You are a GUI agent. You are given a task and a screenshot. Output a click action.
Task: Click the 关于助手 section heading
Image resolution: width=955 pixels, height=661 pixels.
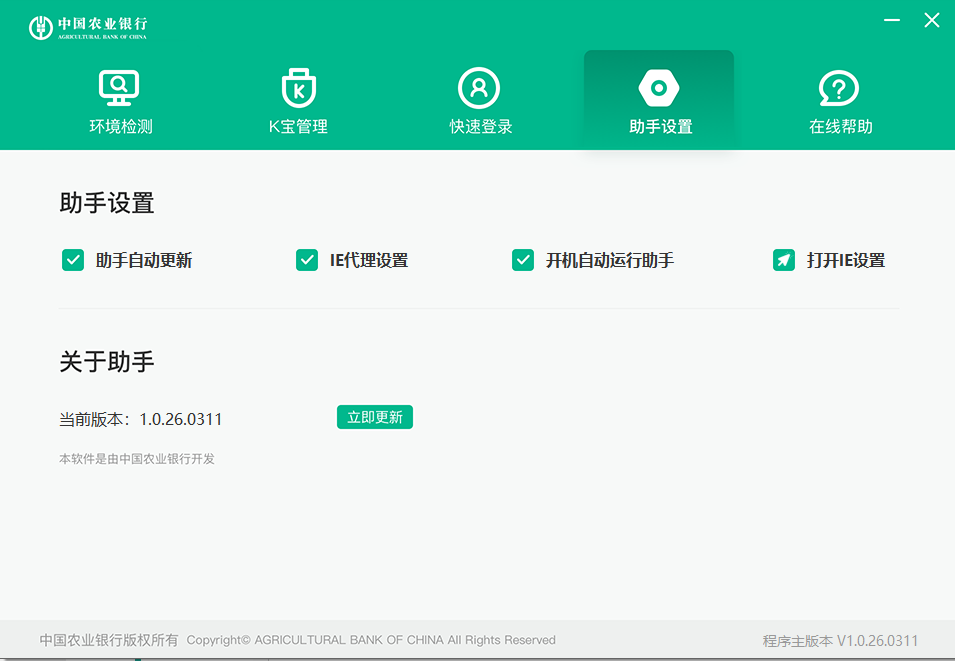[x=107, y=361]
